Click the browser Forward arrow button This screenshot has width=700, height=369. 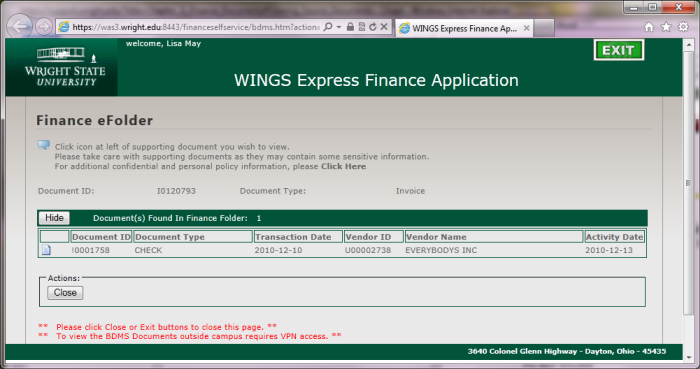(44, 27)
